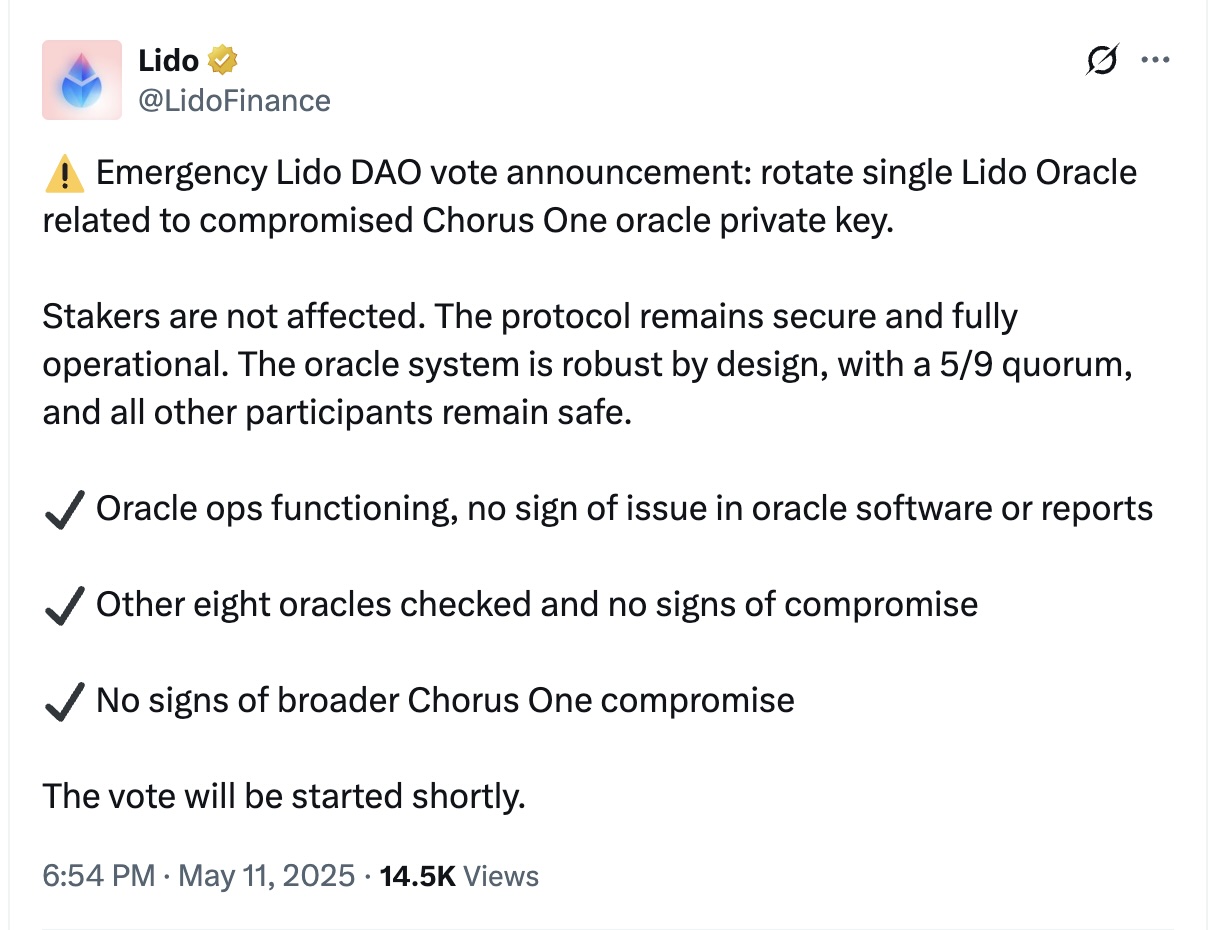
Task: Click the Stakers are not affected paragraph
Action: coord(587,365)
